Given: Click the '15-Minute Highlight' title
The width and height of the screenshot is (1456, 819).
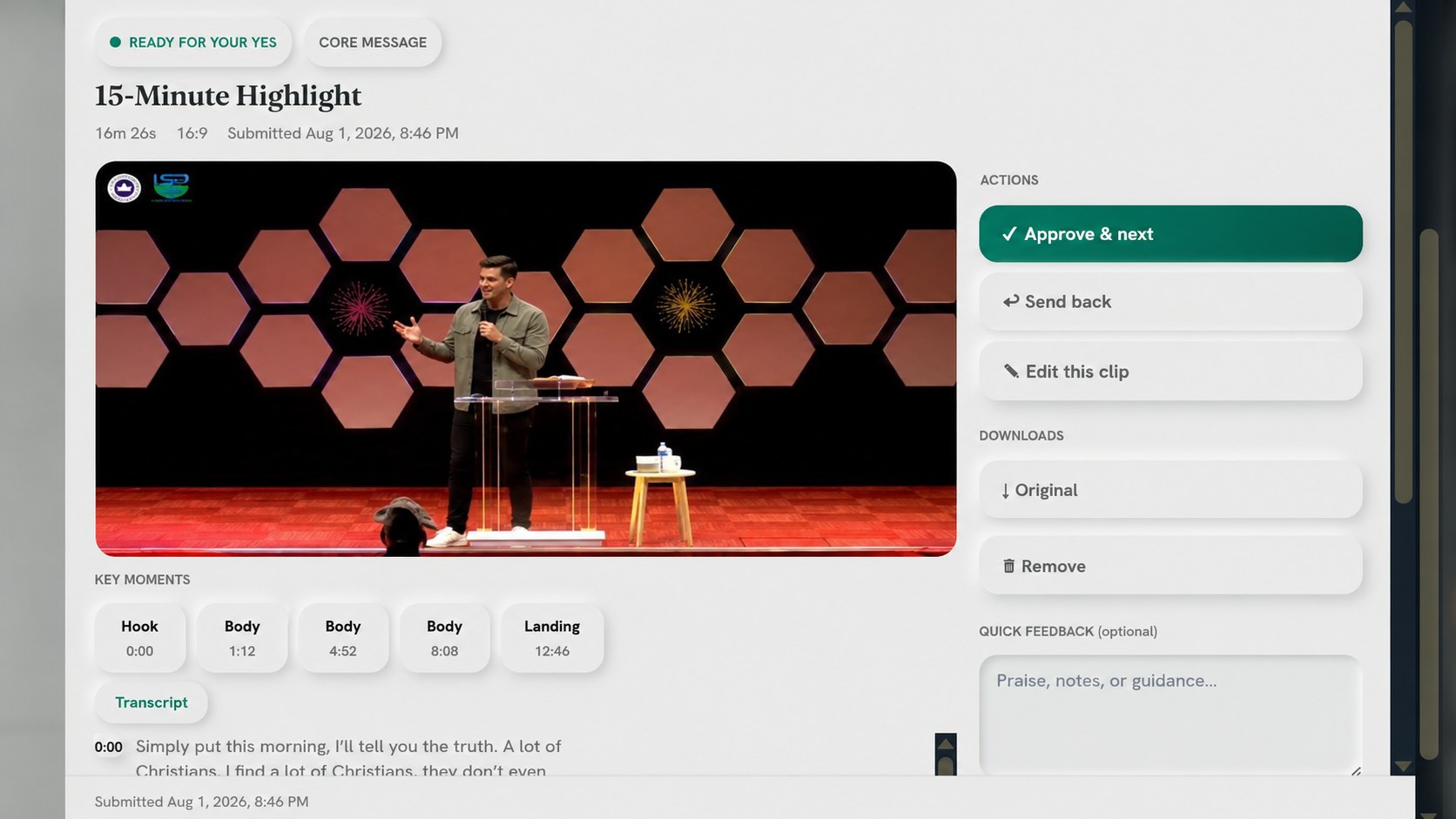Looking at the screenshot, I should pyautogui.click(x=228, y=96).
